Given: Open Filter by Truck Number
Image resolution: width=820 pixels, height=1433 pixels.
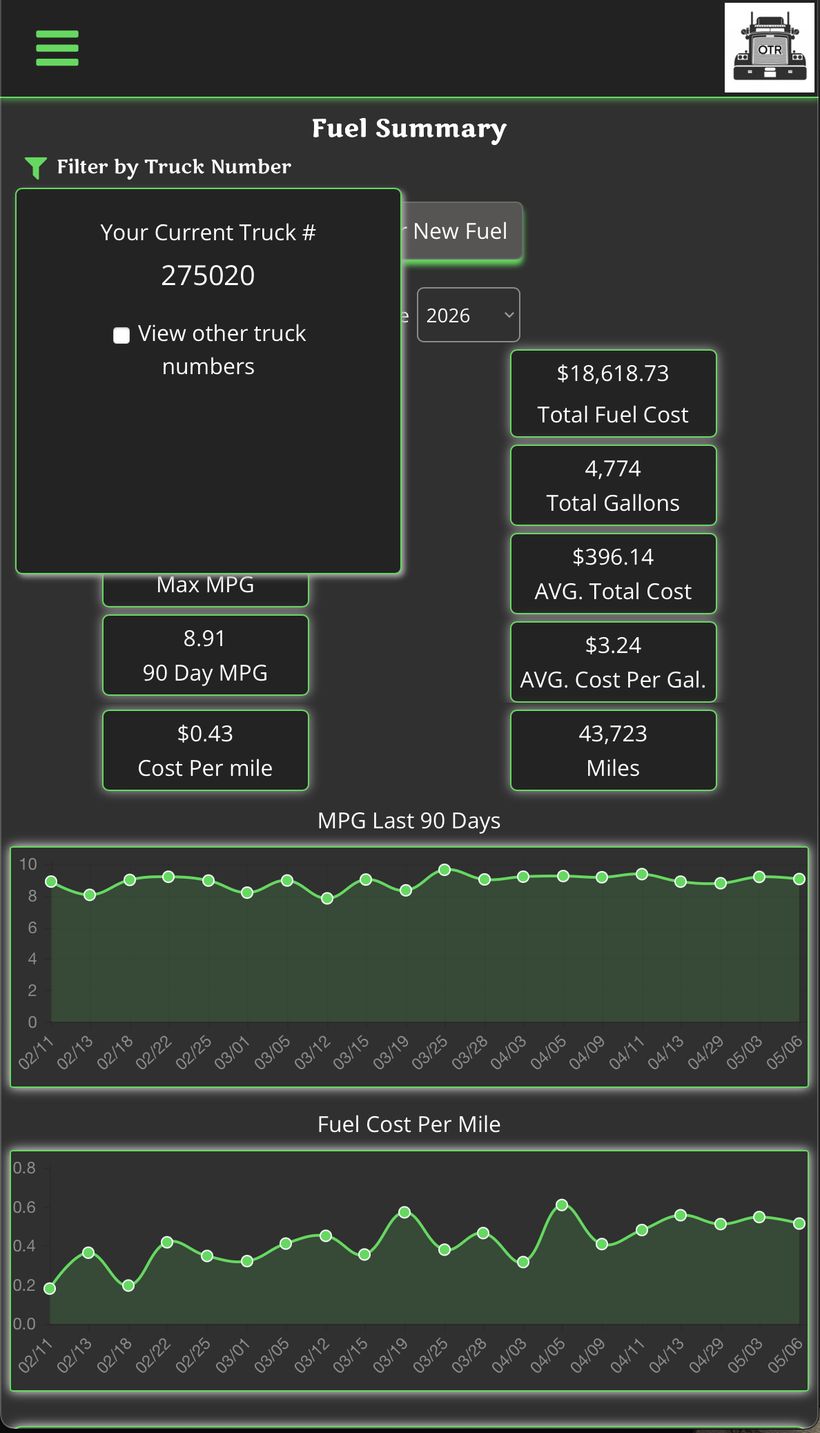Looking at the screenshot, I should click(x=174, y=167).
